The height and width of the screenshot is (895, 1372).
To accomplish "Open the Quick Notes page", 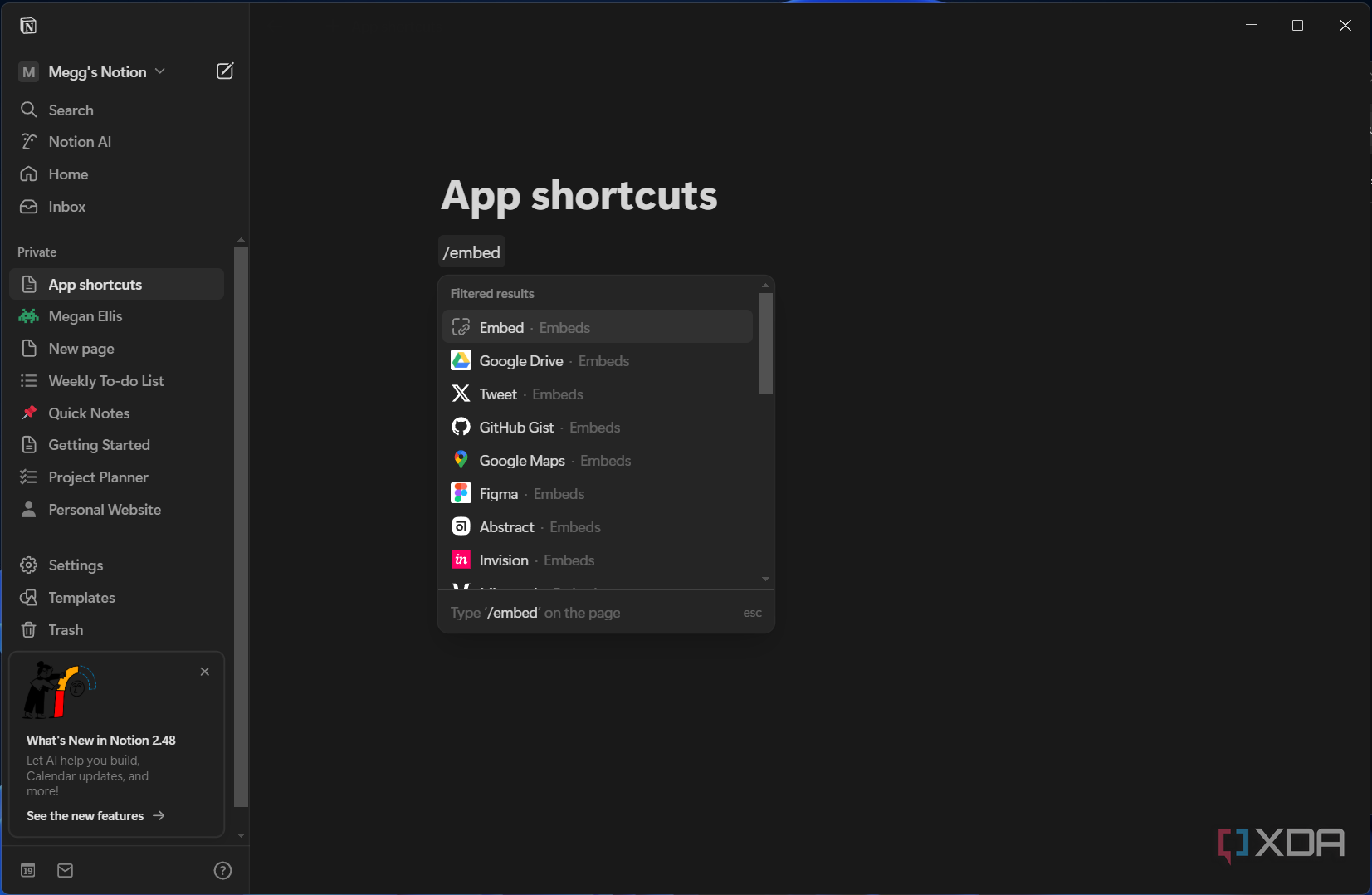I will [x=116, y=413].
